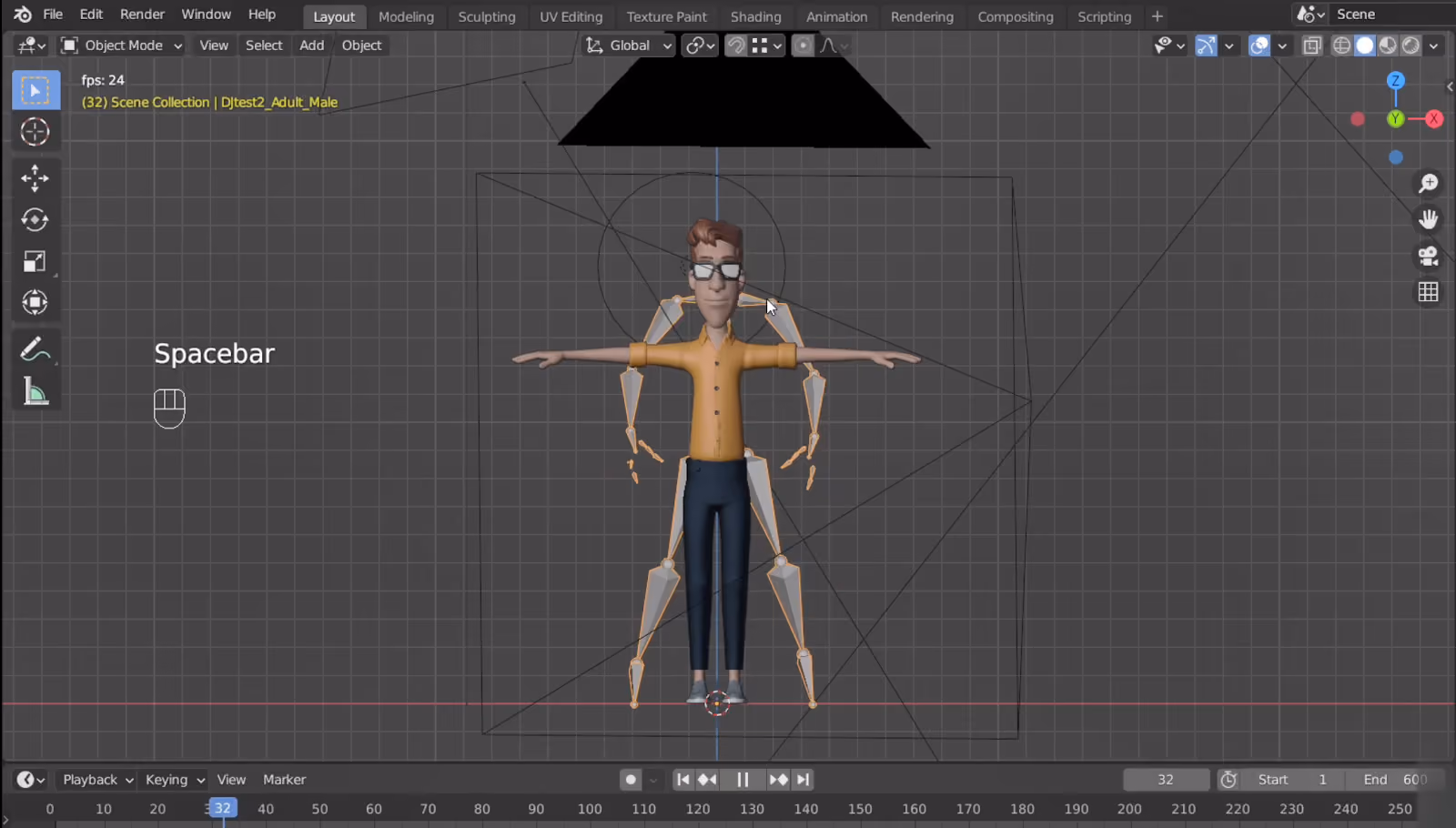The width and height of the screenshot is (1456, 828).
Task: Click the Blender logo icon
Action: [22, 15]
